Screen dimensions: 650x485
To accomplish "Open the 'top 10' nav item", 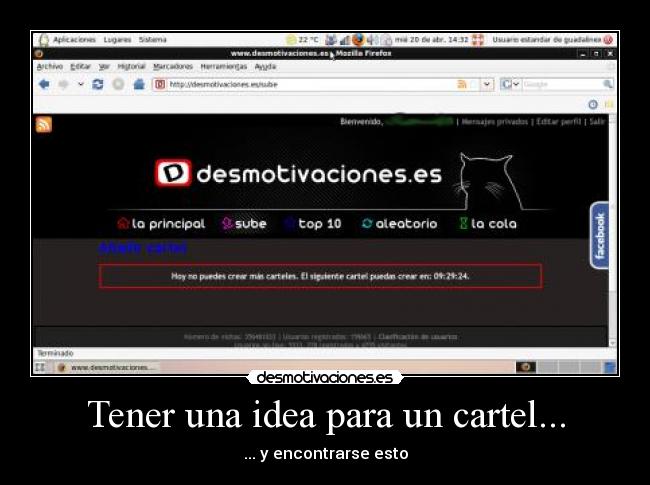I will (x=313, y=224).
